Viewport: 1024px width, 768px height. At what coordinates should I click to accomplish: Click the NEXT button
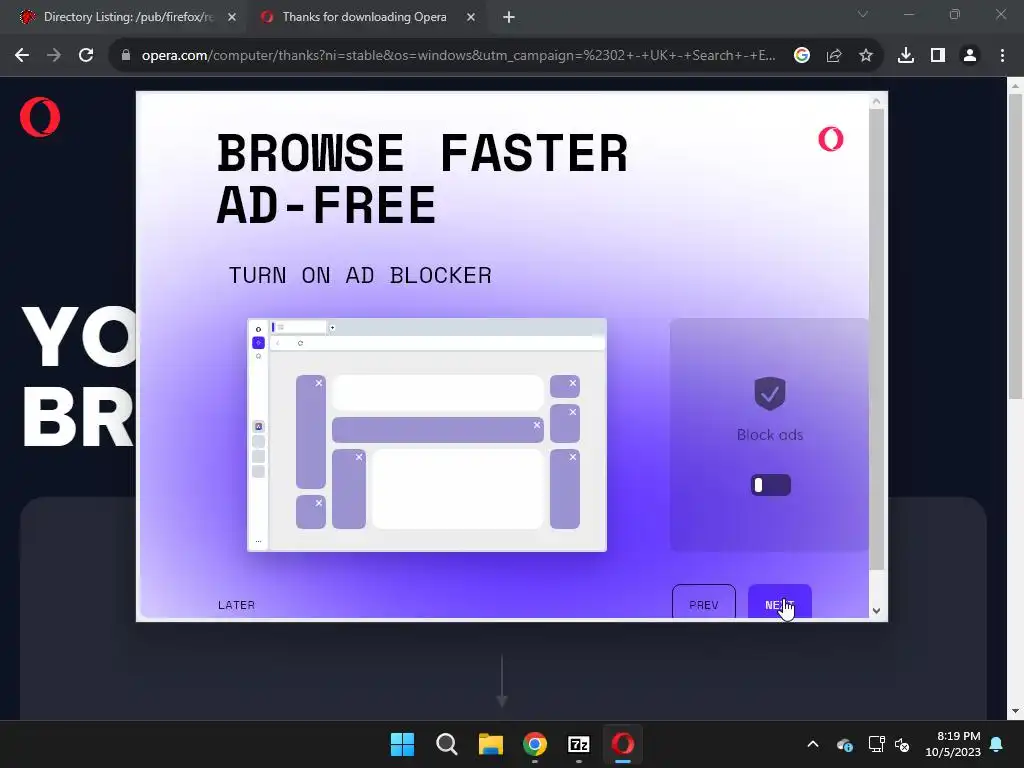[x=780, y=602]
